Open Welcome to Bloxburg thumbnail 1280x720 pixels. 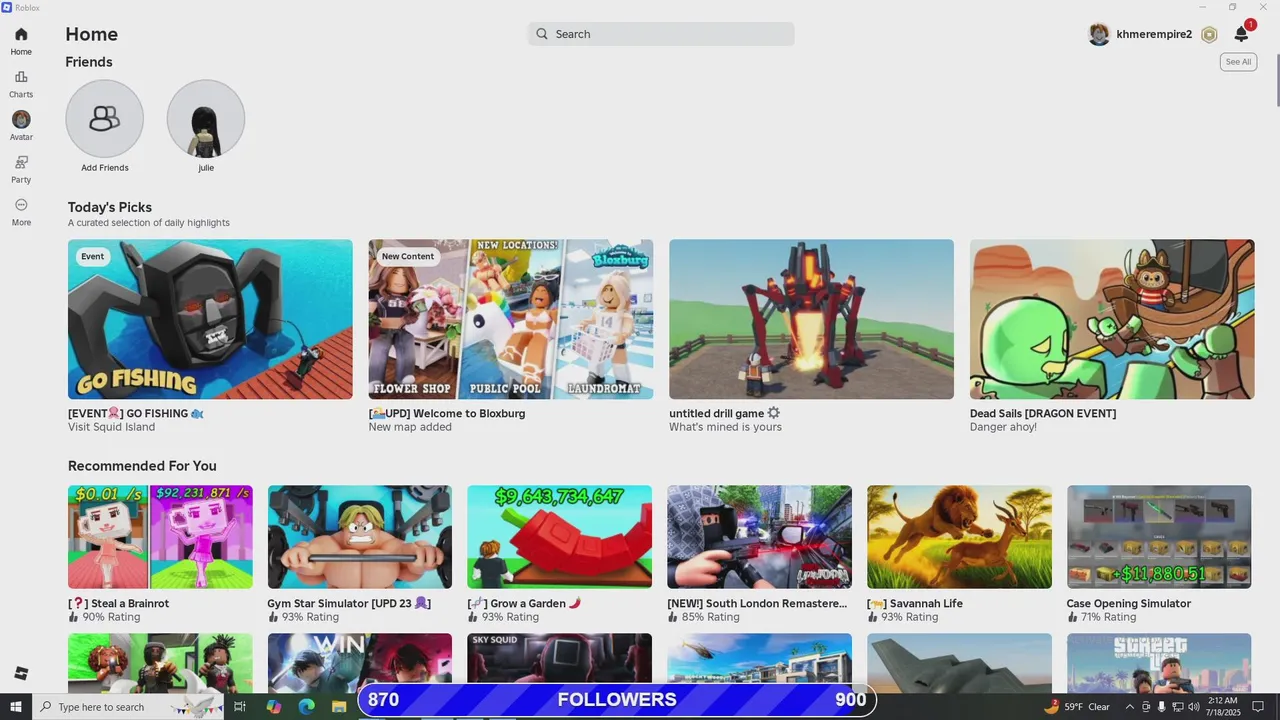pos(511,319)
